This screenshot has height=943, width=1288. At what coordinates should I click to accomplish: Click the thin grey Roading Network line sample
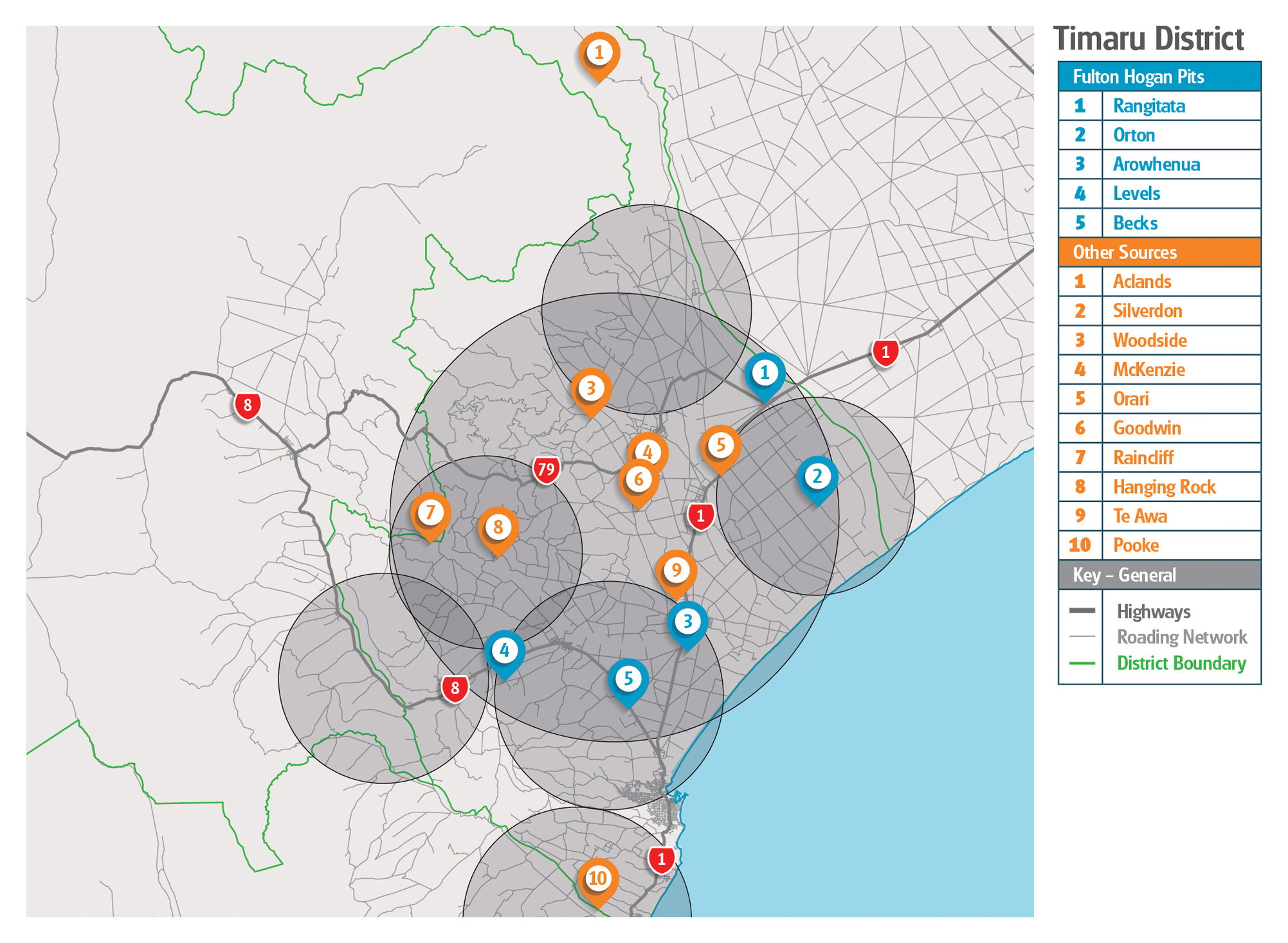click(1082, 636)
